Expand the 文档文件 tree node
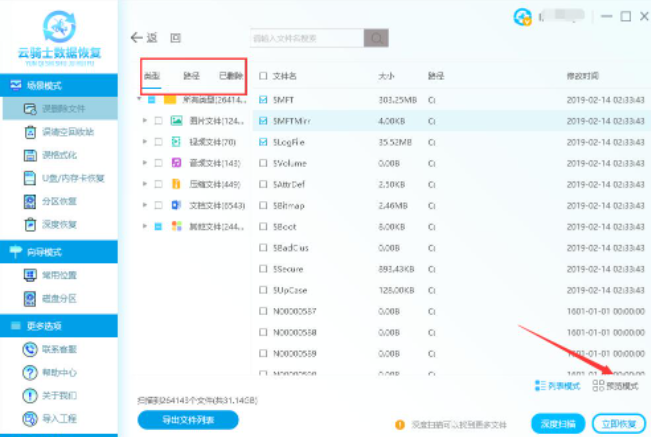Viewport: 651px width, 437px height. click(x=145, y=205)
